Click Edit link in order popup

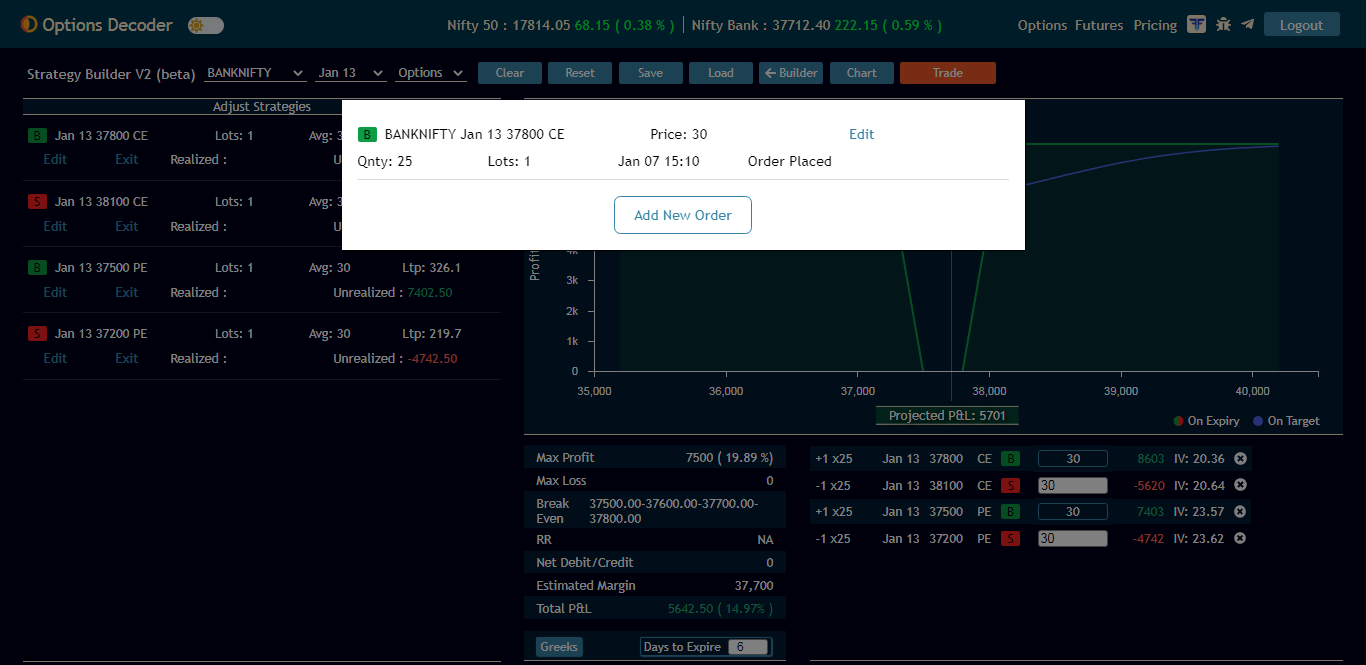coord(861,134)
